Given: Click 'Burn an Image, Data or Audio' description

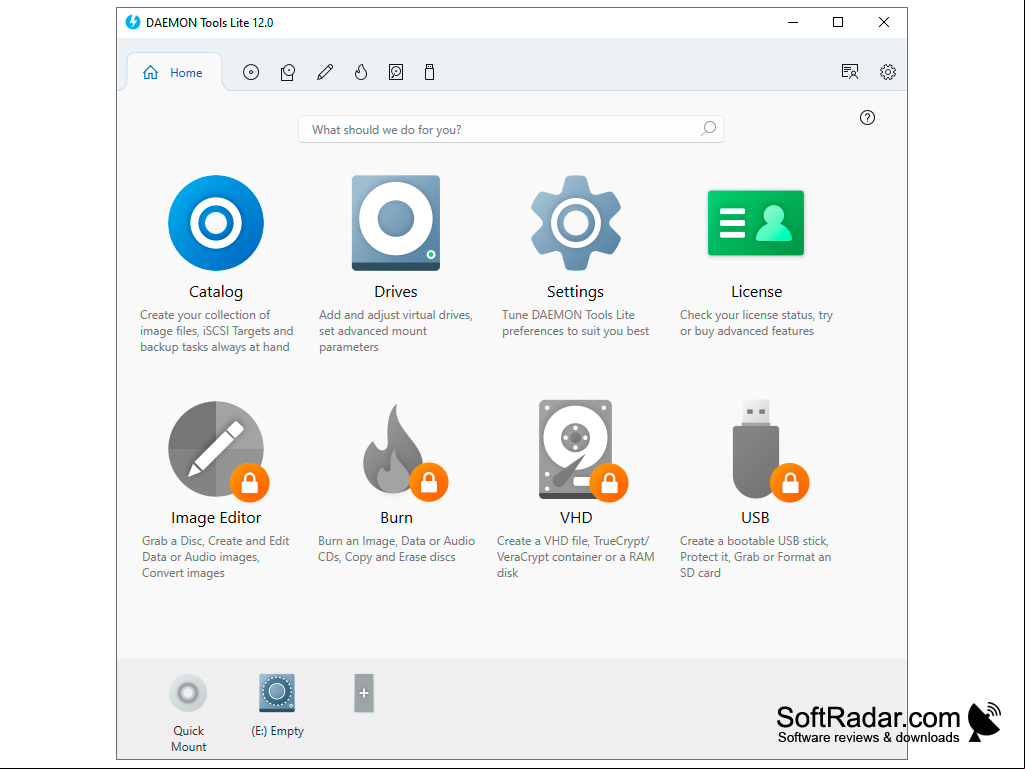Looking at the screenshot, I should 396,549.
